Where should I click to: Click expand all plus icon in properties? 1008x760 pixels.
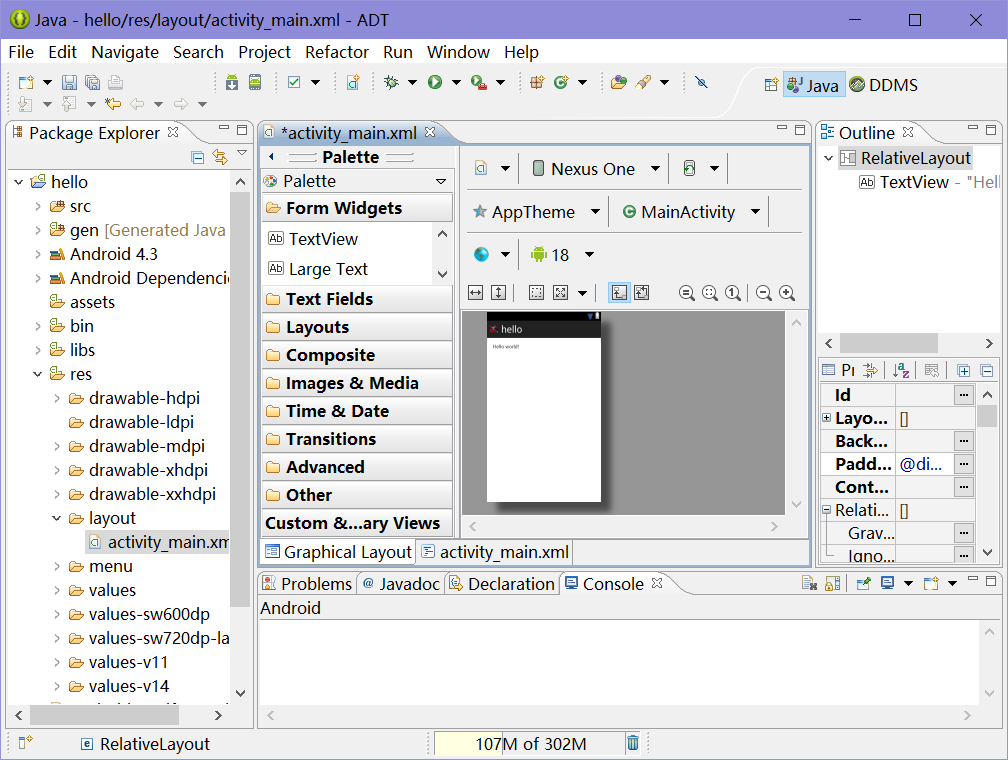tap(963, 370)
